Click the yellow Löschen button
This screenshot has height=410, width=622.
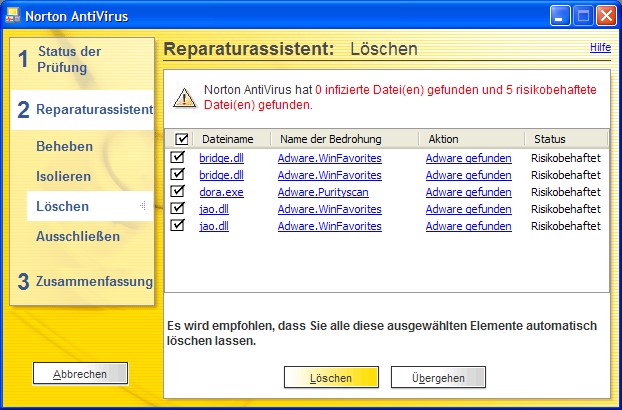coord(331,377)
